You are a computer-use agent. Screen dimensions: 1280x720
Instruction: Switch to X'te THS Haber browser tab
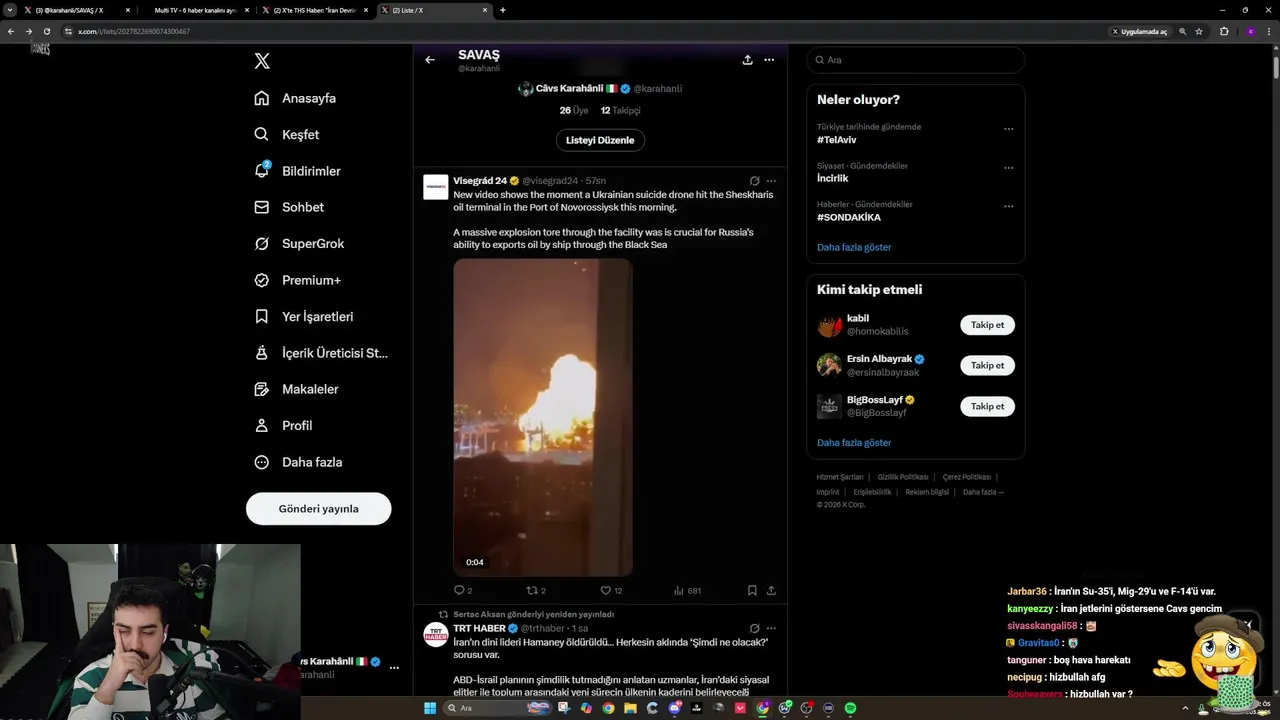click(314, 10)
